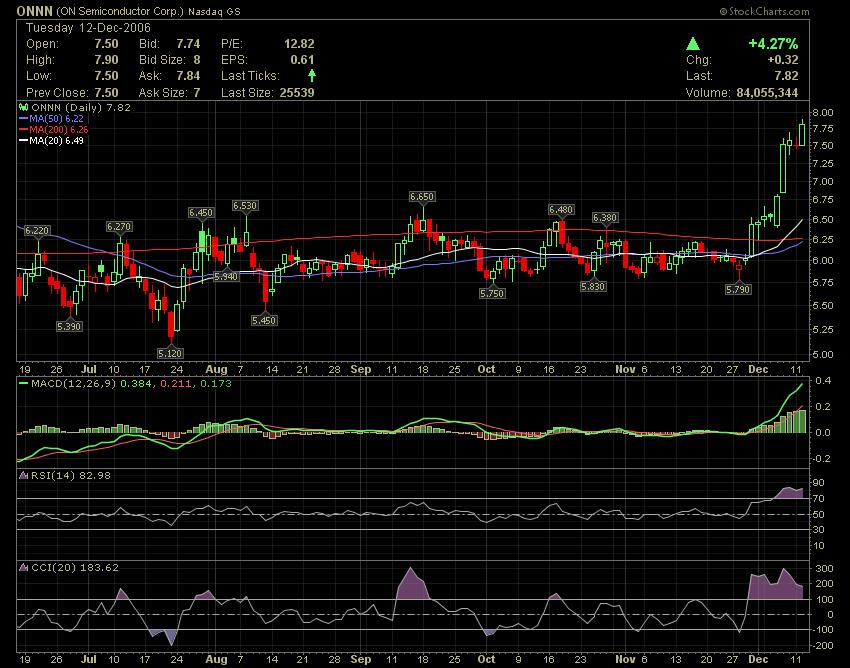Click the Chg value +0.32
The image size is (850, 668).
tap(783, 60)
